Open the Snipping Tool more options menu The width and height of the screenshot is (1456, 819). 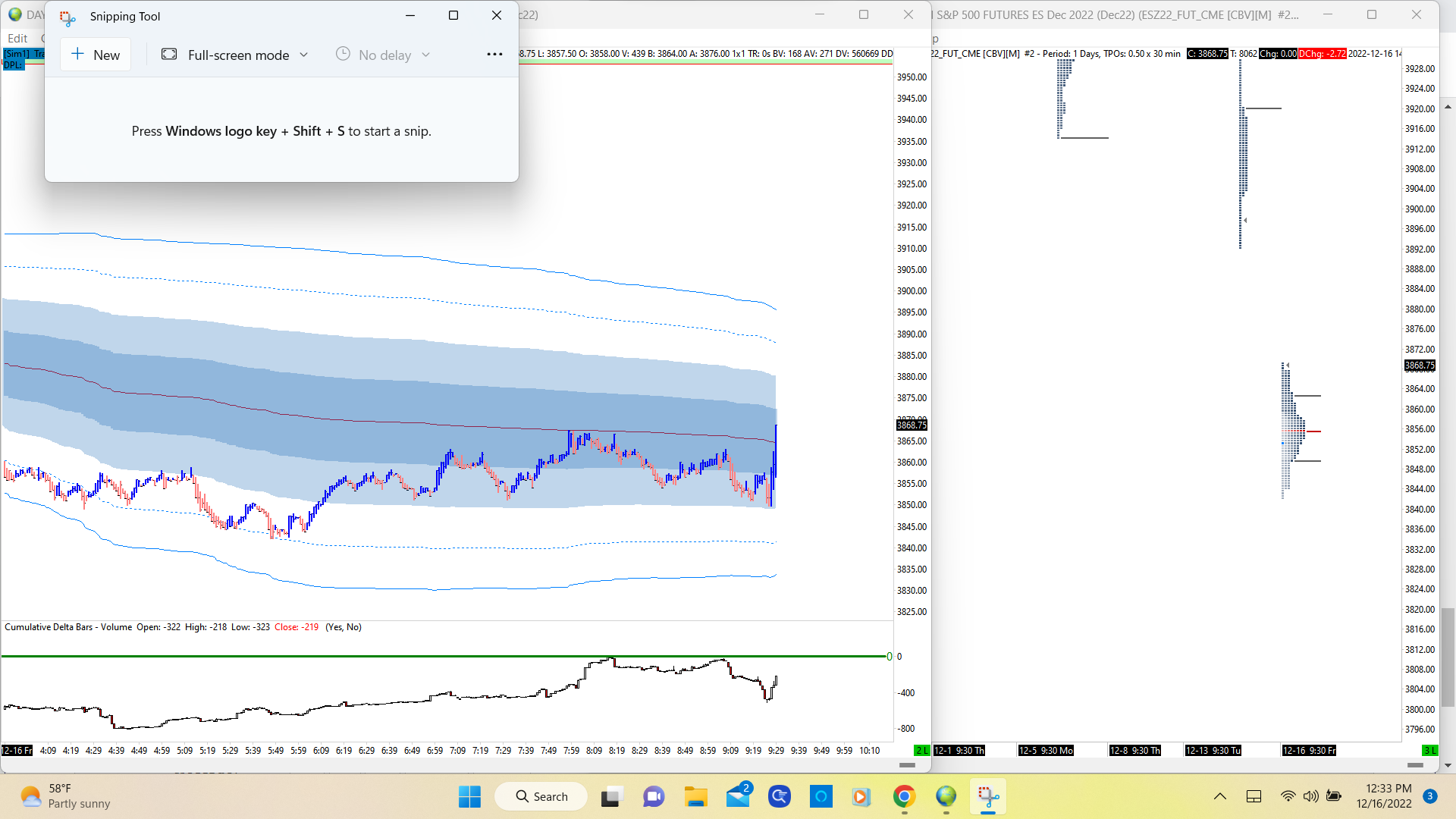494,55
